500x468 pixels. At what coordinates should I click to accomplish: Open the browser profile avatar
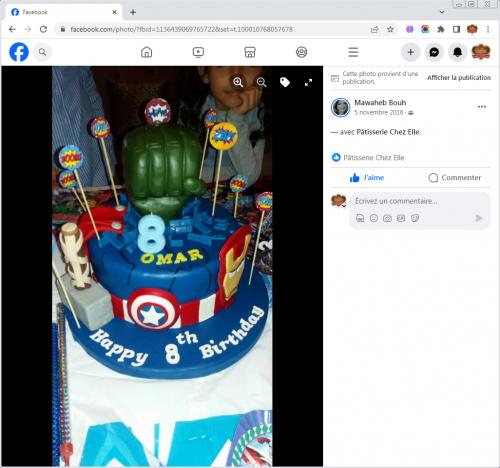pos(472,29)
